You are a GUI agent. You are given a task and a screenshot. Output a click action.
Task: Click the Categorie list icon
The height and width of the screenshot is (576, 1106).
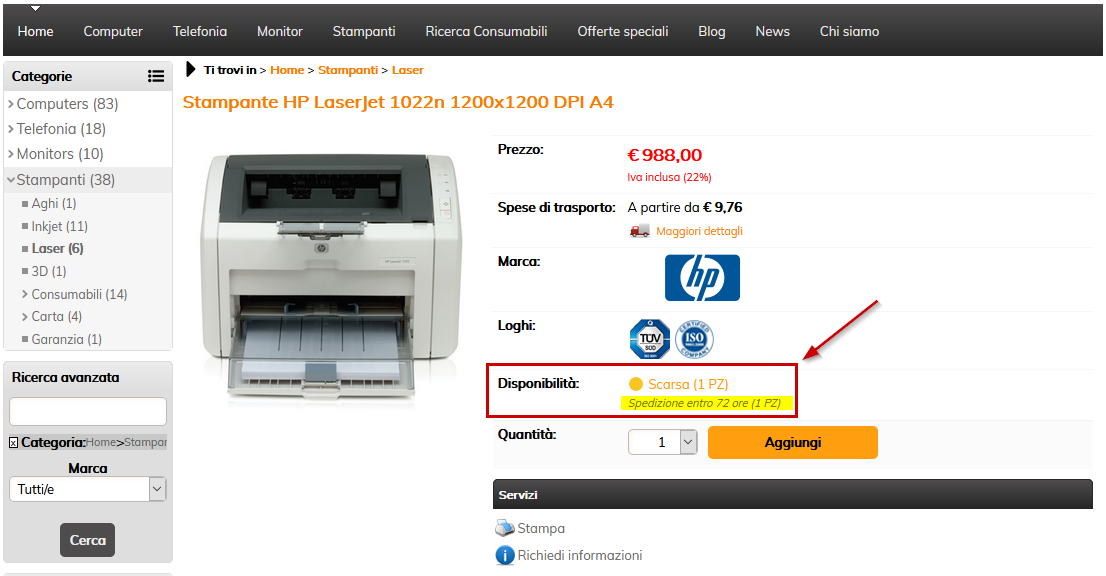pyautogui.click(x=156, y=76)
